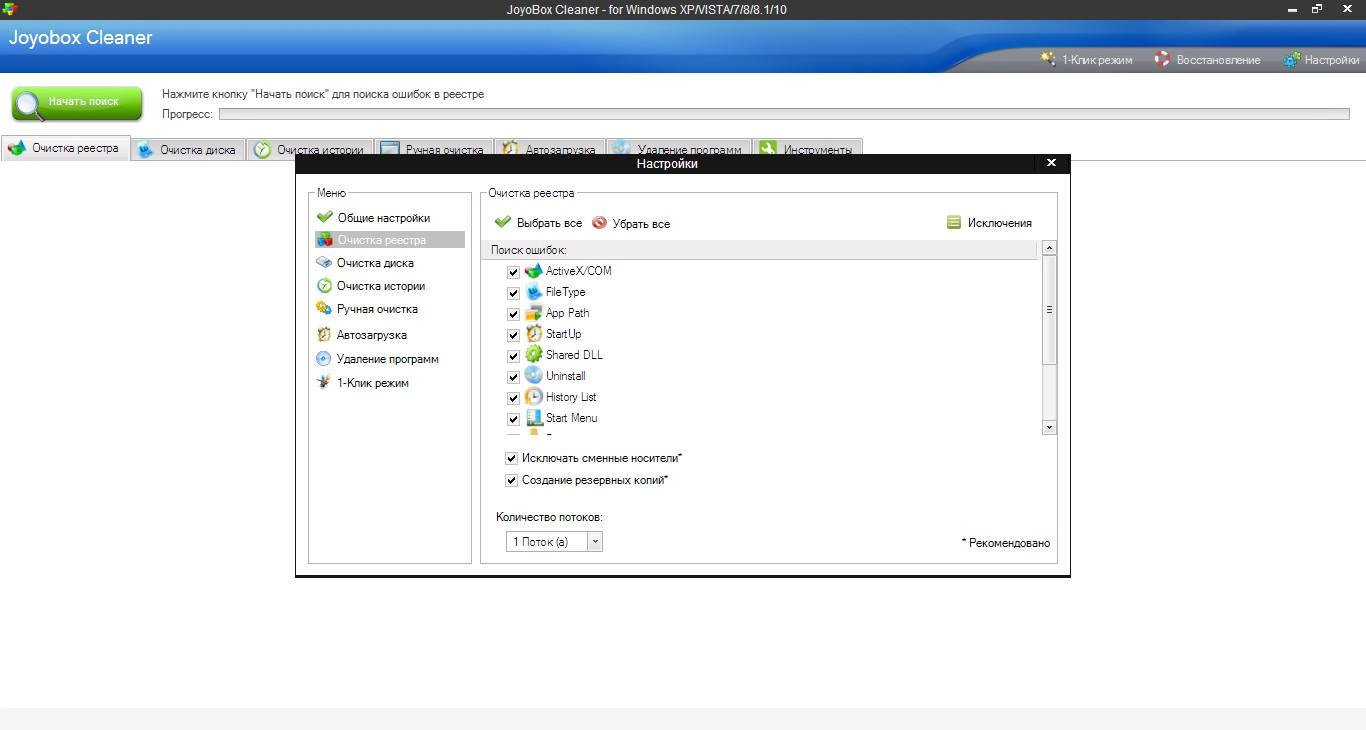Uncheck the FileType checkbox

513,293
